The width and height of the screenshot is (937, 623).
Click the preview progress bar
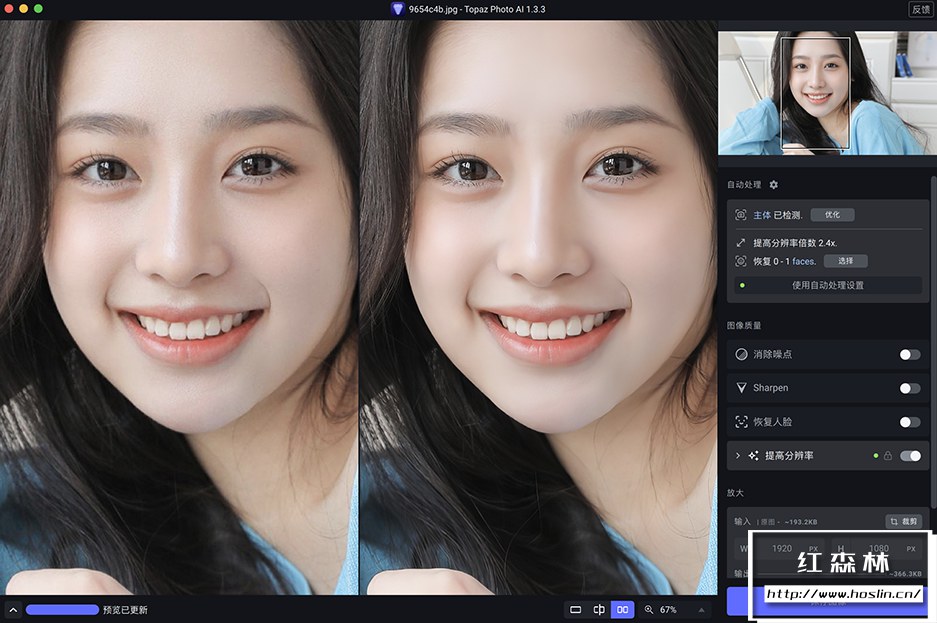pyautogui.click(x=62, y=610)
